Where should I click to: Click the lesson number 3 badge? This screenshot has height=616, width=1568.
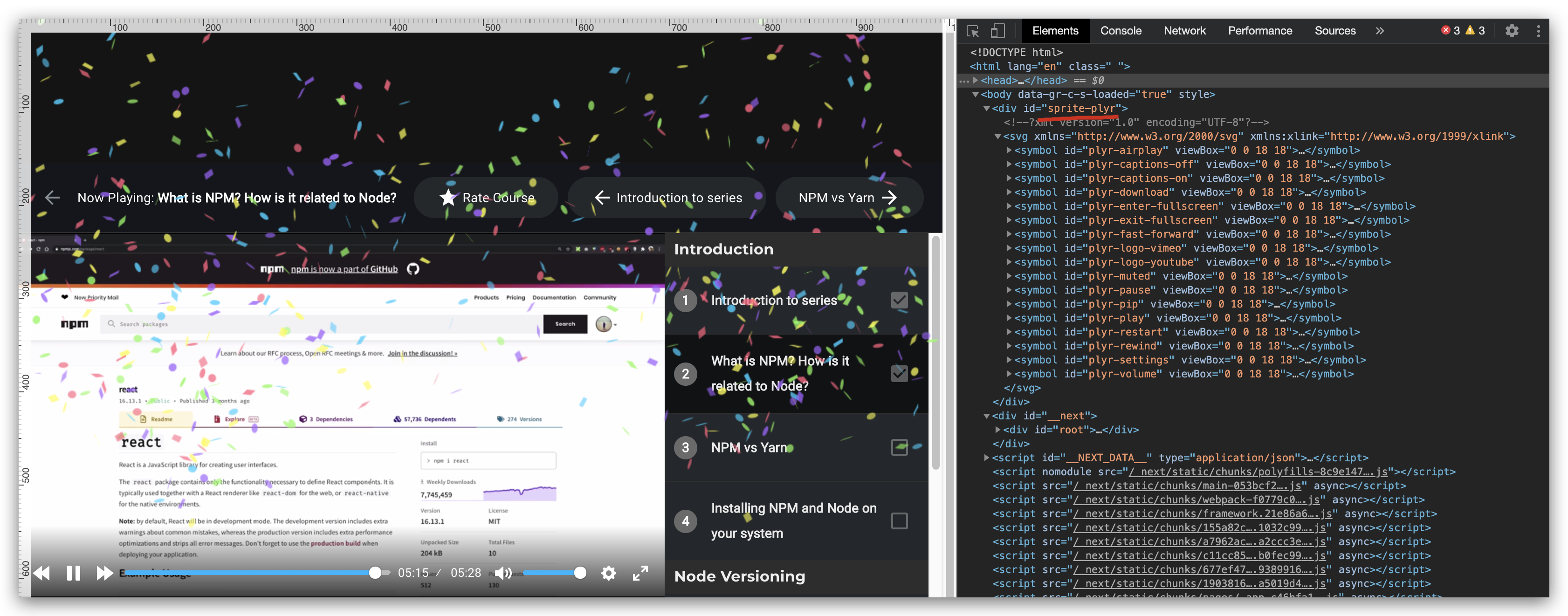click(685, 447)
